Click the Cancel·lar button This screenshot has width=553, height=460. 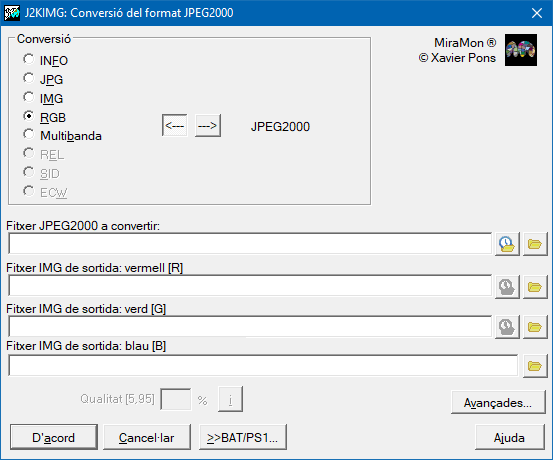(x=147, y=437)
